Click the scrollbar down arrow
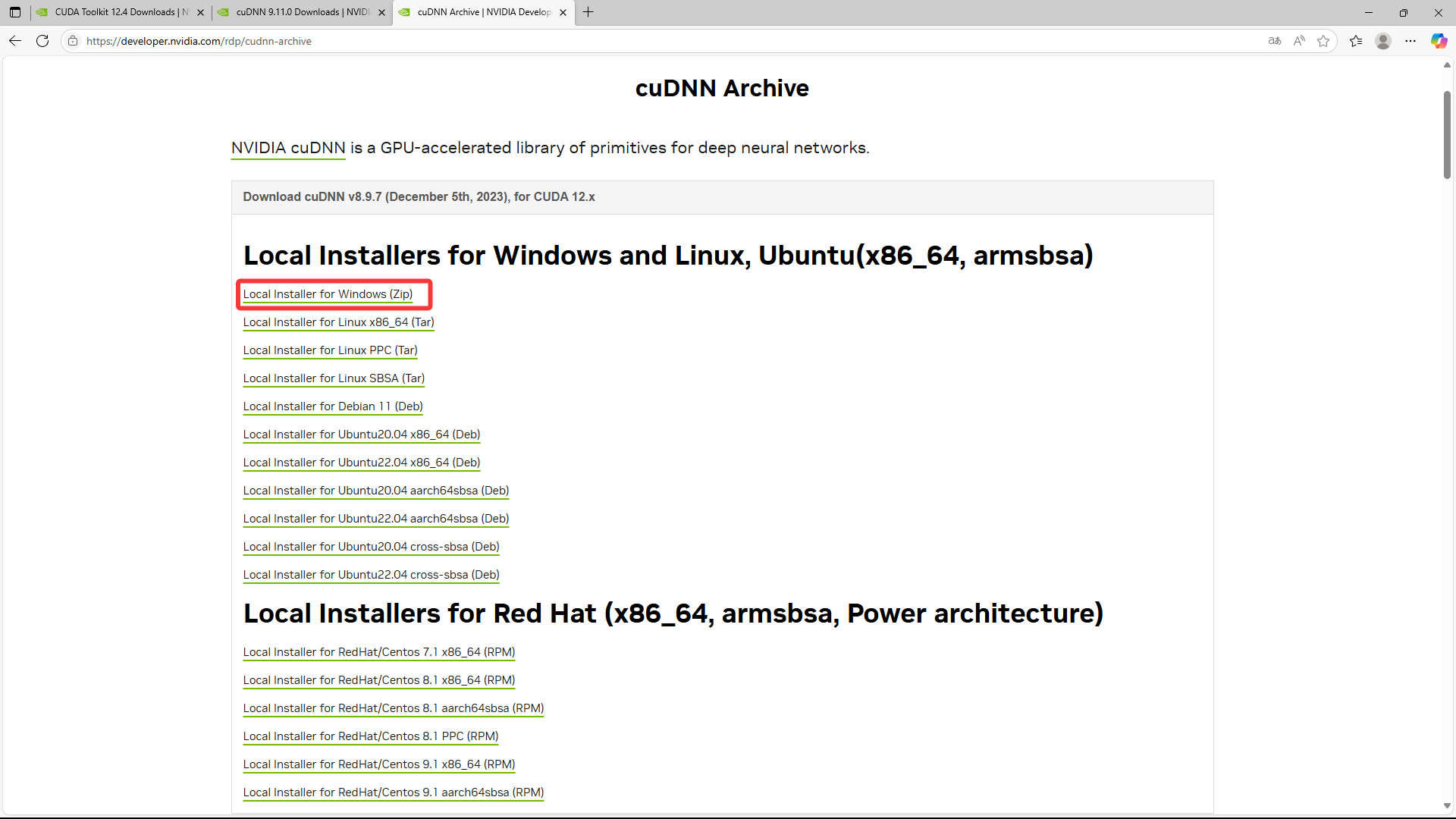Image resolution: width=1456 pixels, height=819 pixels. 1447,806
